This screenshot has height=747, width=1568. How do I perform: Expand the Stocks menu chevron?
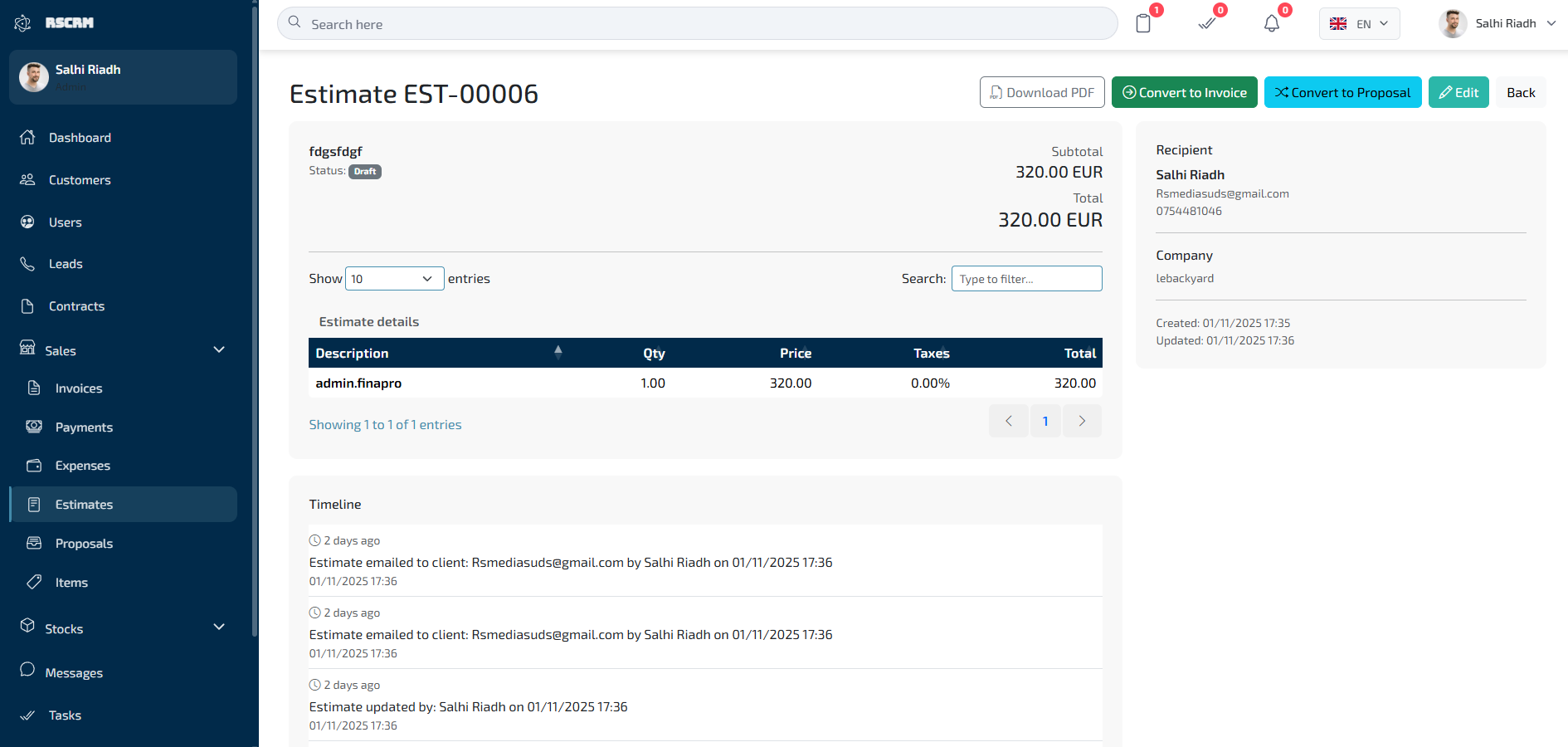pos(219,627)
